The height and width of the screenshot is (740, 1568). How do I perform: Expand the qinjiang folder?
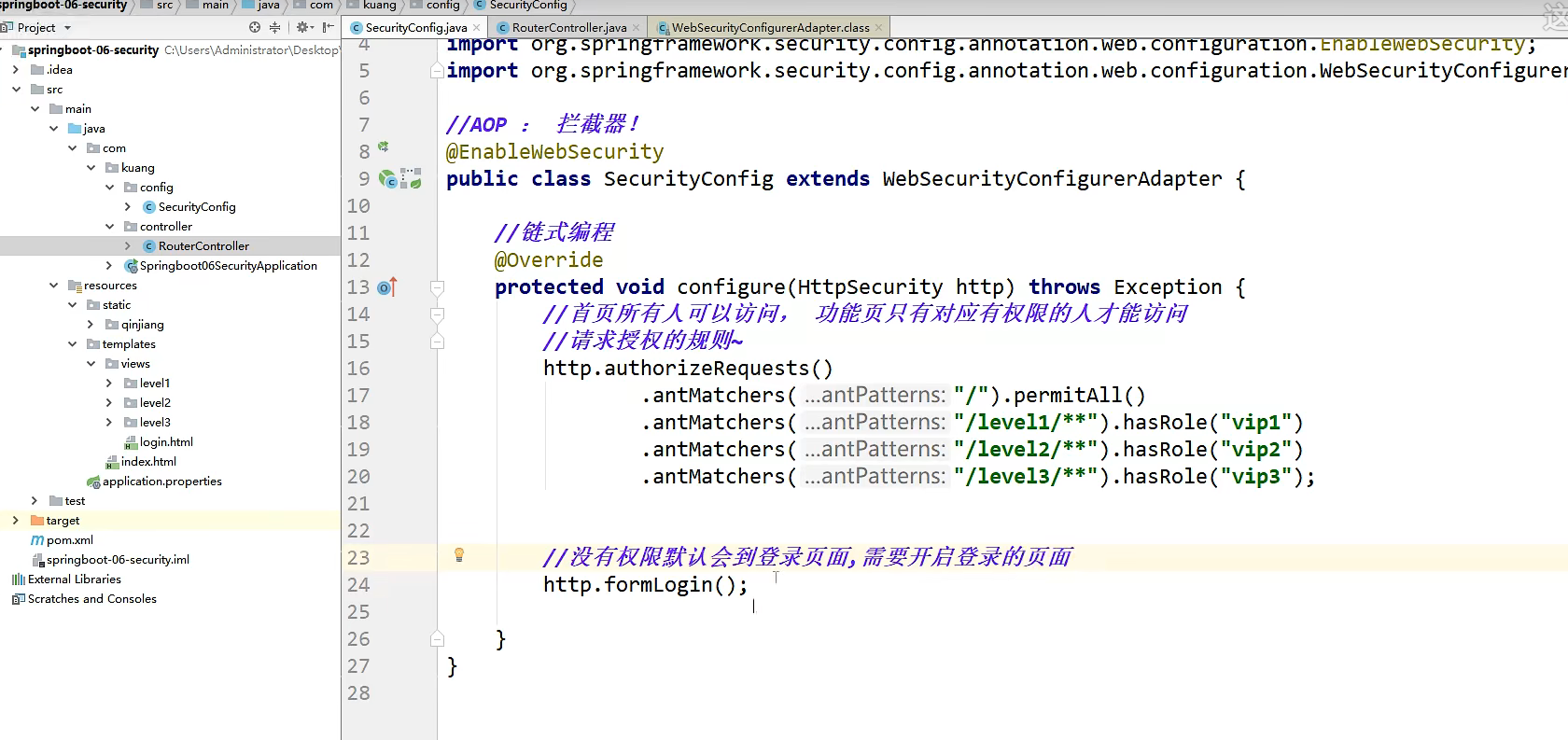click(91, 325)
